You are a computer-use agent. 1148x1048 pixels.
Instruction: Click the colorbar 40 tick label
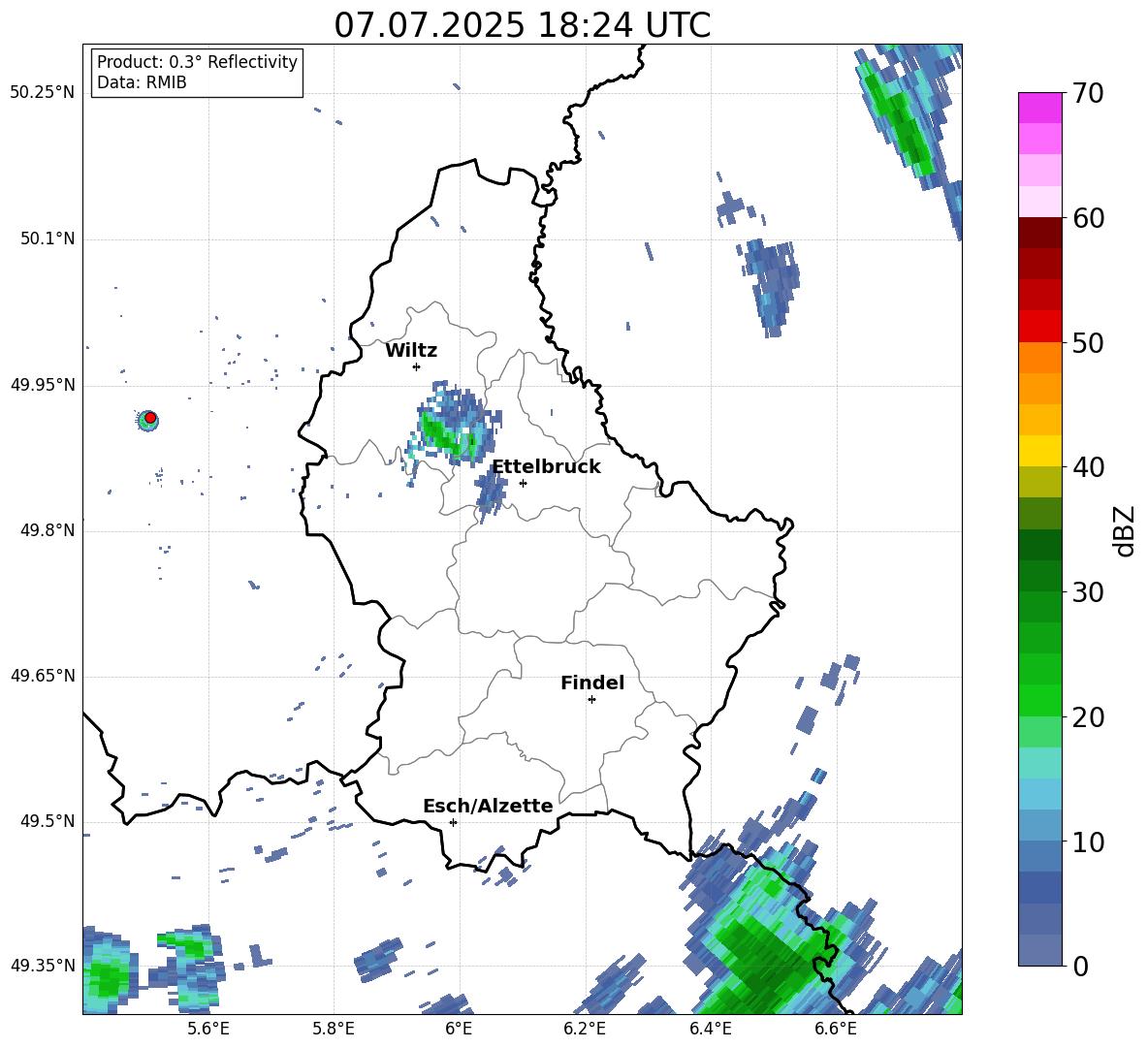coord(1088,467)
